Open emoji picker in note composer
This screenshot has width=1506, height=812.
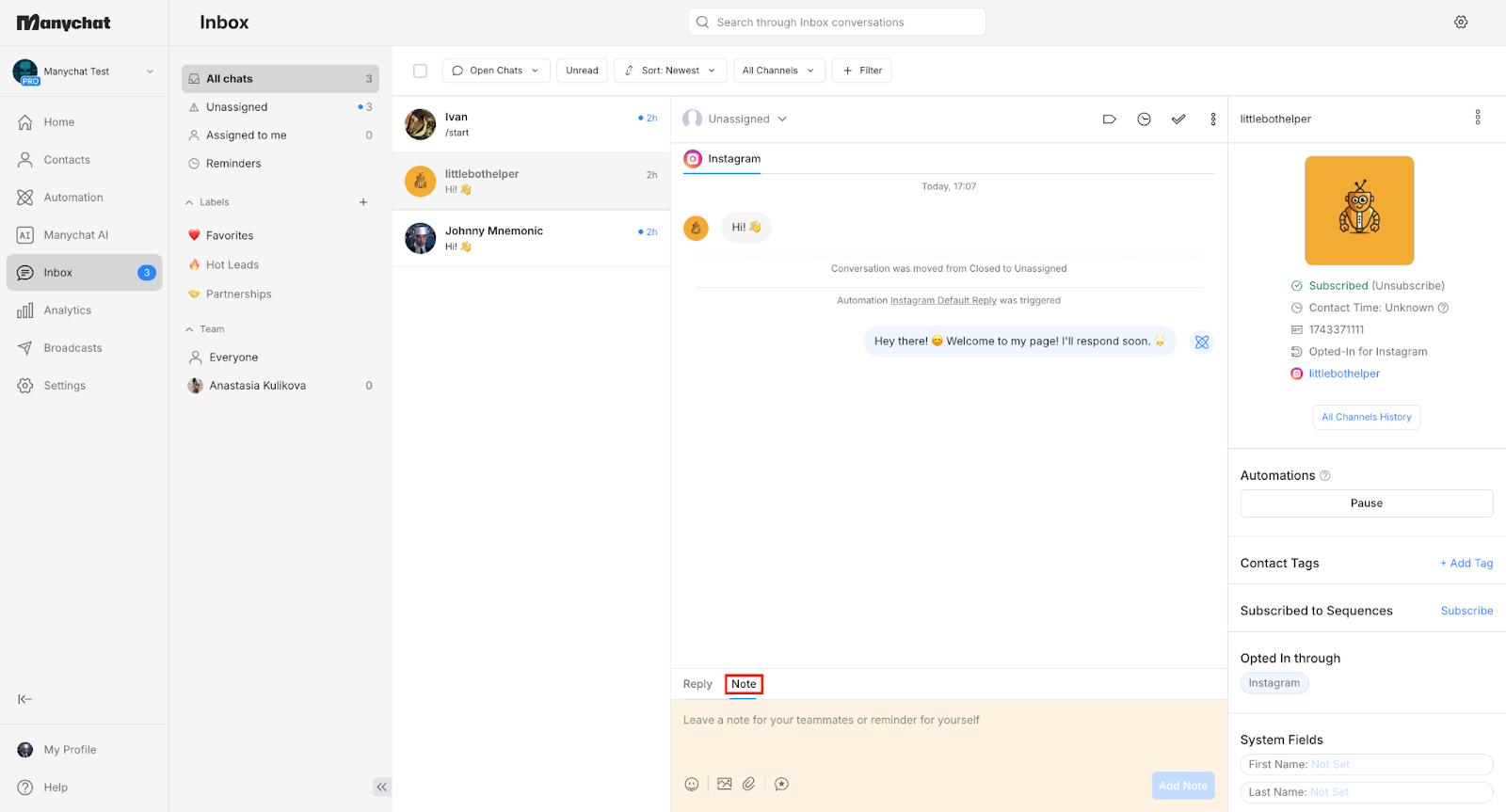coord(692,784)
